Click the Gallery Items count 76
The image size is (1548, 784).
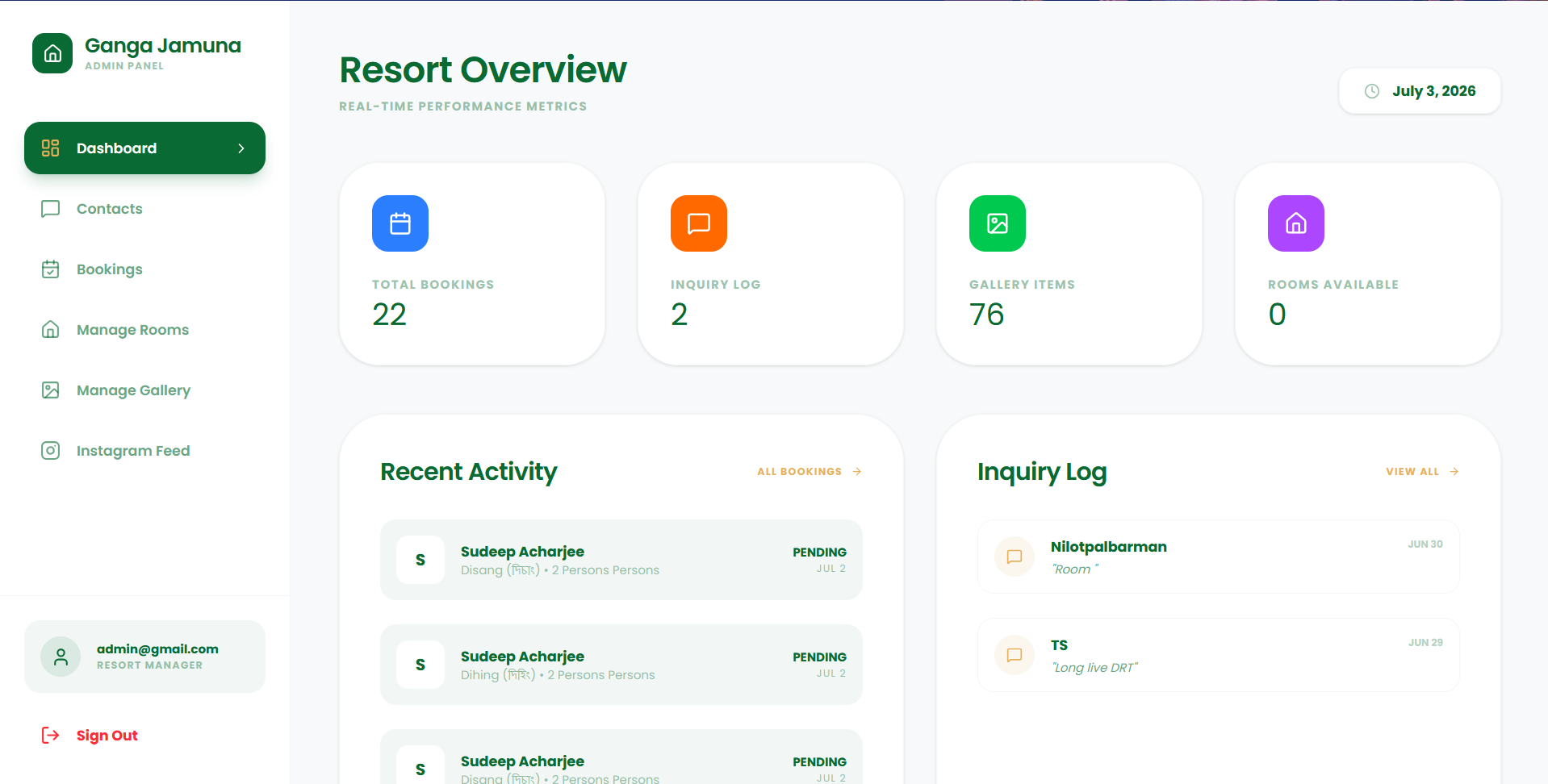point(986,315)
